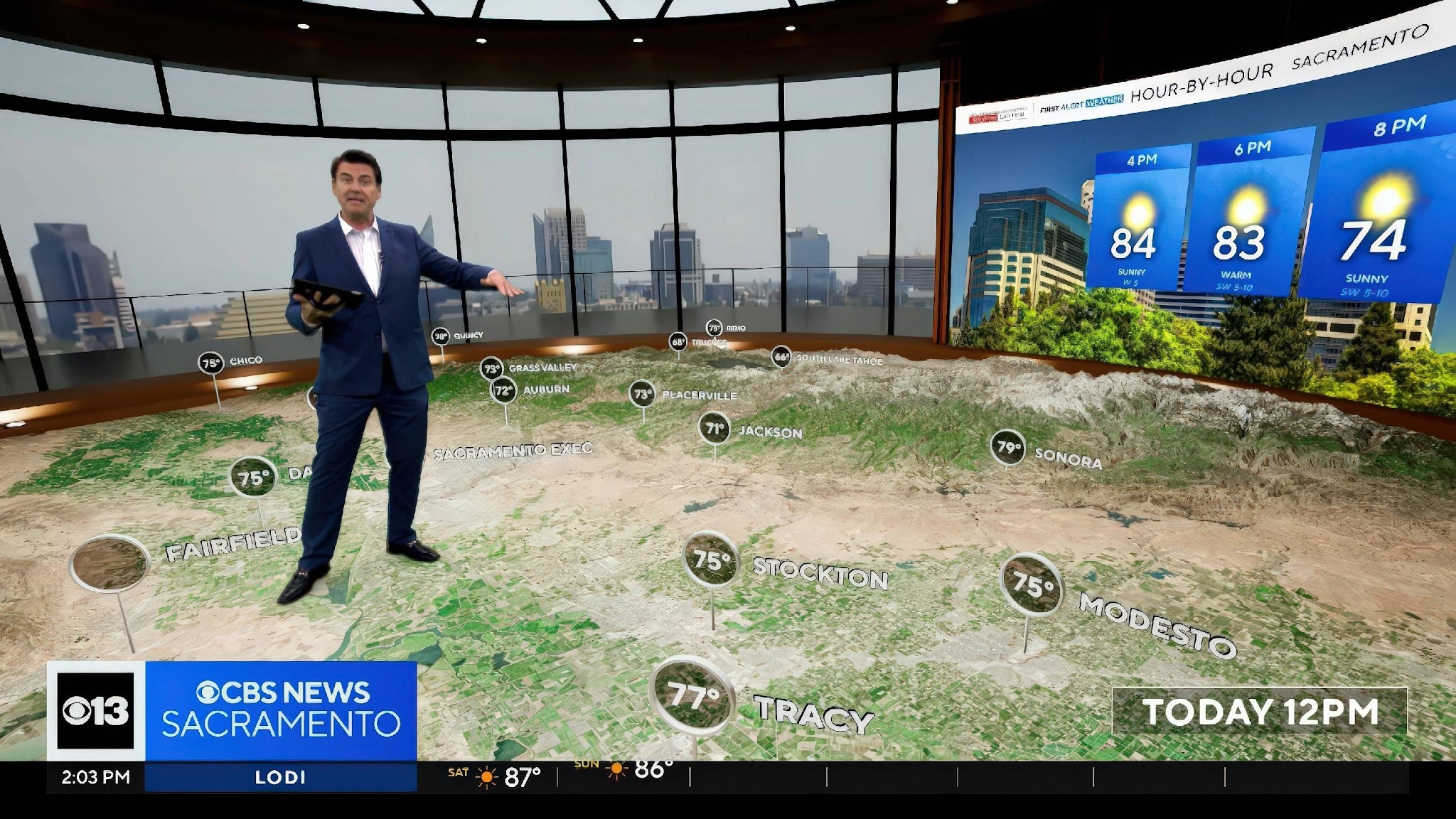The image size is (1456, 819).
Task: Click the Stockton 75° temperature marker
Action: [712, 560]
